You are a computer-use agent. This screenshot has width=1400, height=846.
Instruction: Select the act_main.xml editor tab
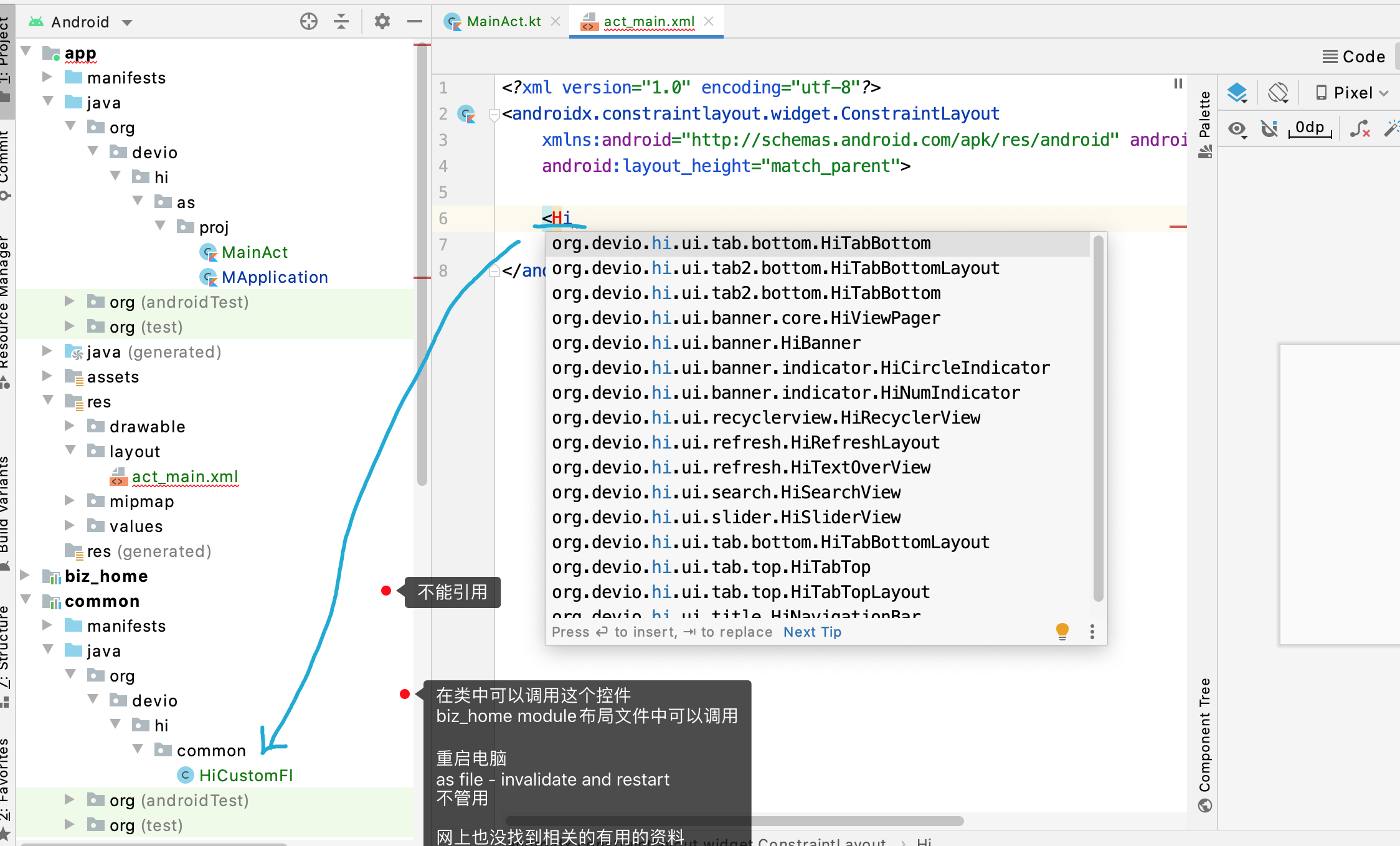[x=649, y=22]
